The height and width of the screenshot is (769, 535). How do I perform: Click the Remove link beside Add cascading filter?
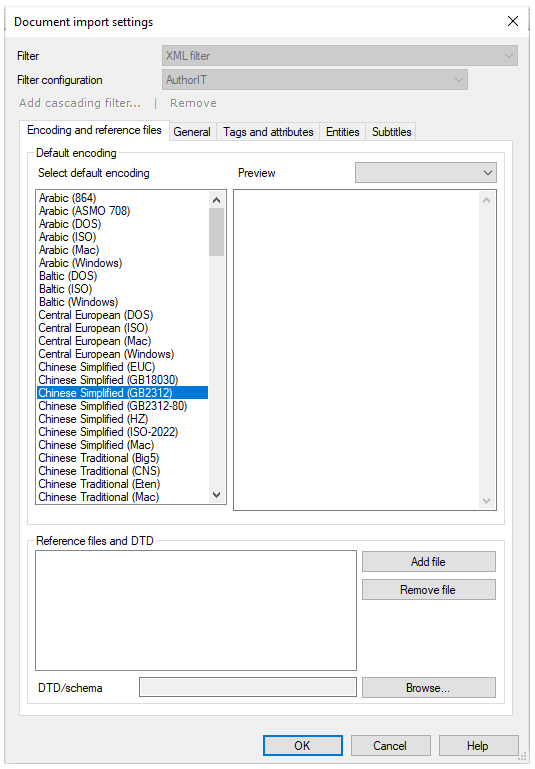[x=193, y=103]
